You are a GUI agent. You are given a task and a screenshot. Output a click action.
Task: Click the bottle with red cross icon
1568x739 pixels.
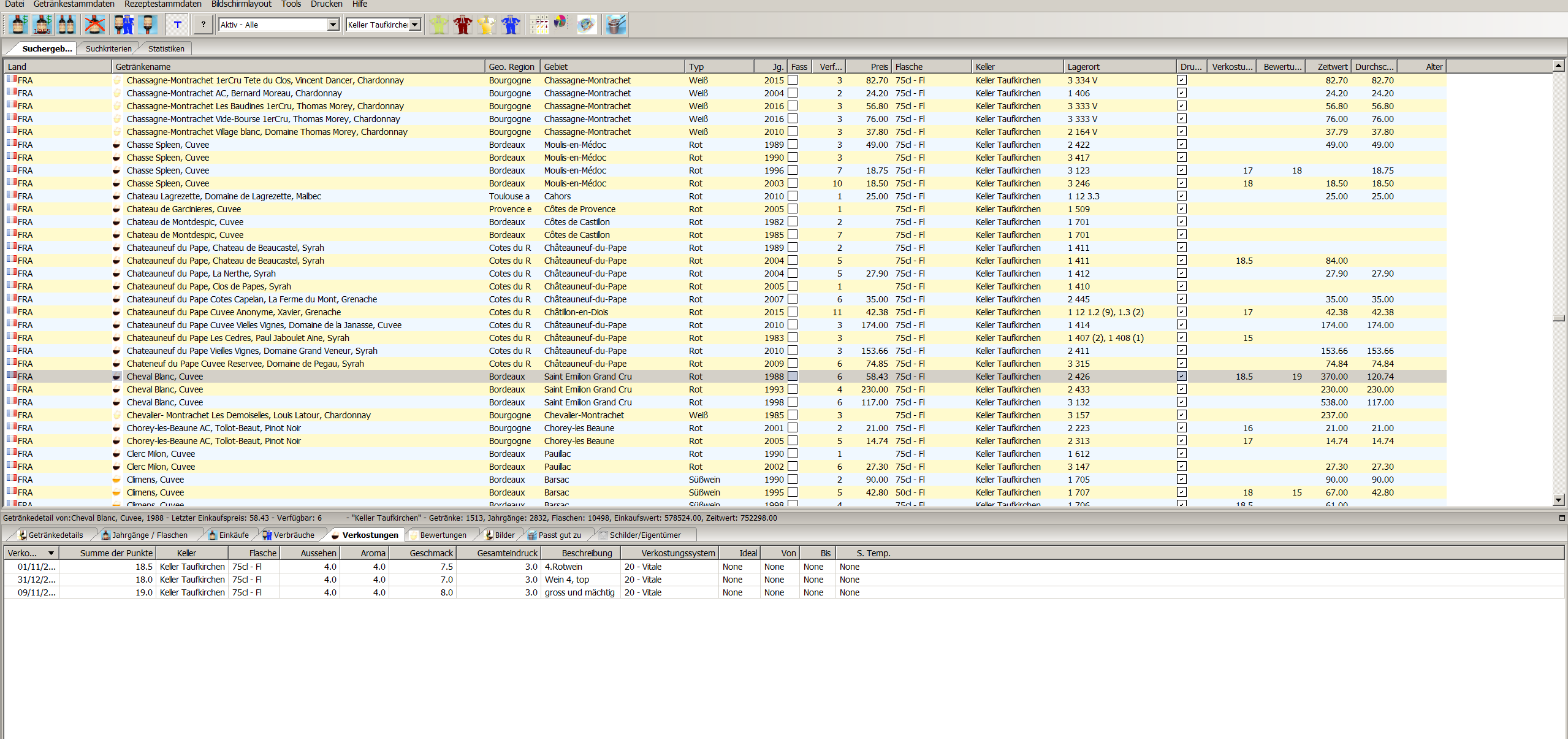click(94, 25)
